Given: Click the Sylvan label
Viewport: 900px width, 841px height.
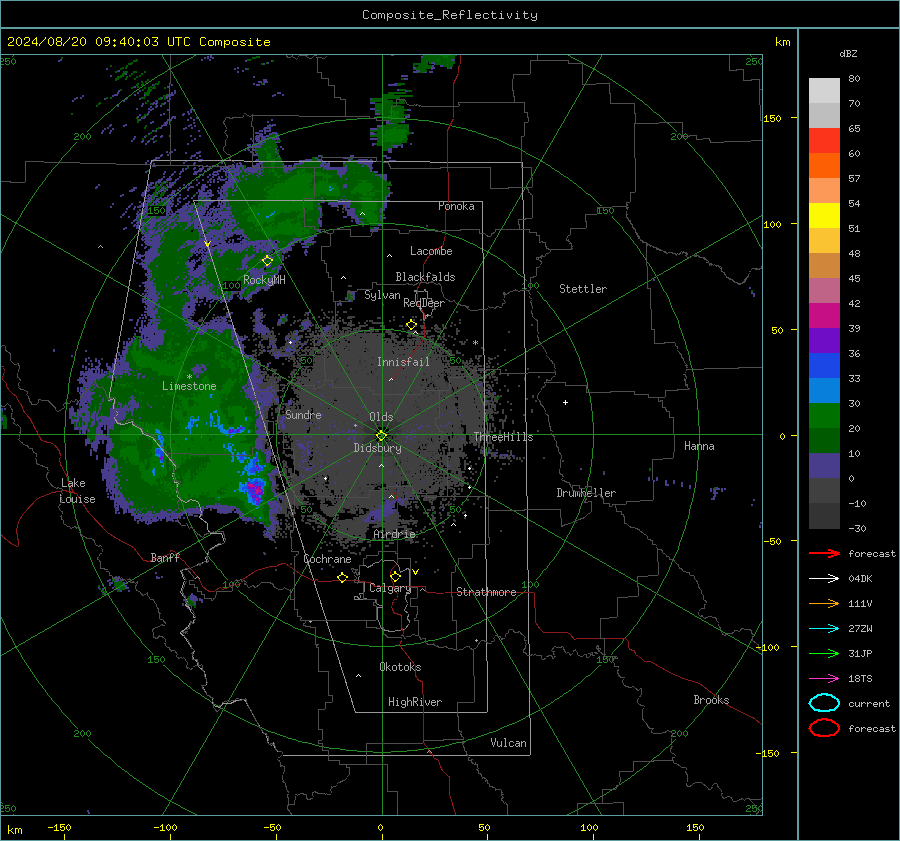Looking at the screenshot, I should click(x=382, y=295).
